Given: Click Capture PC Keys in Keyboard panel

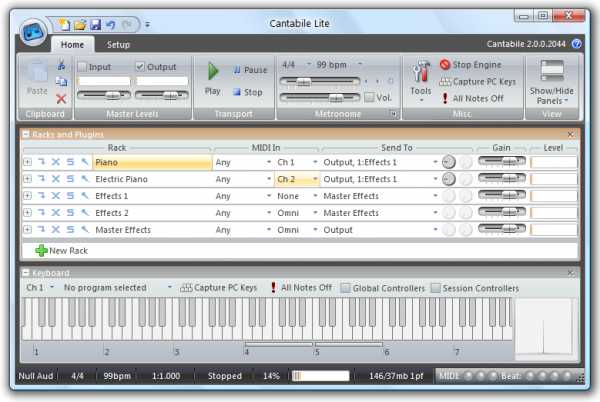Looking at the screenshot, I should 218,287.
